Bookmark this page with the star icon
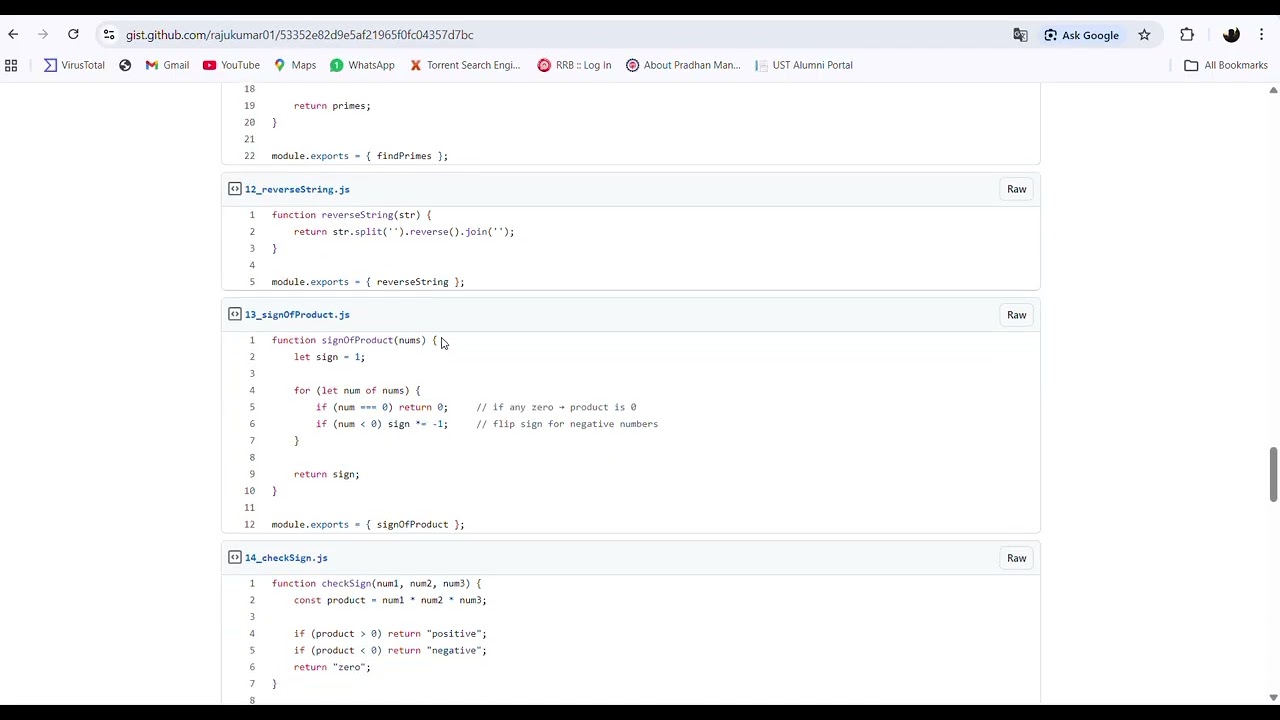Viewport: 1280px width, 720px height. [1144, 35]
